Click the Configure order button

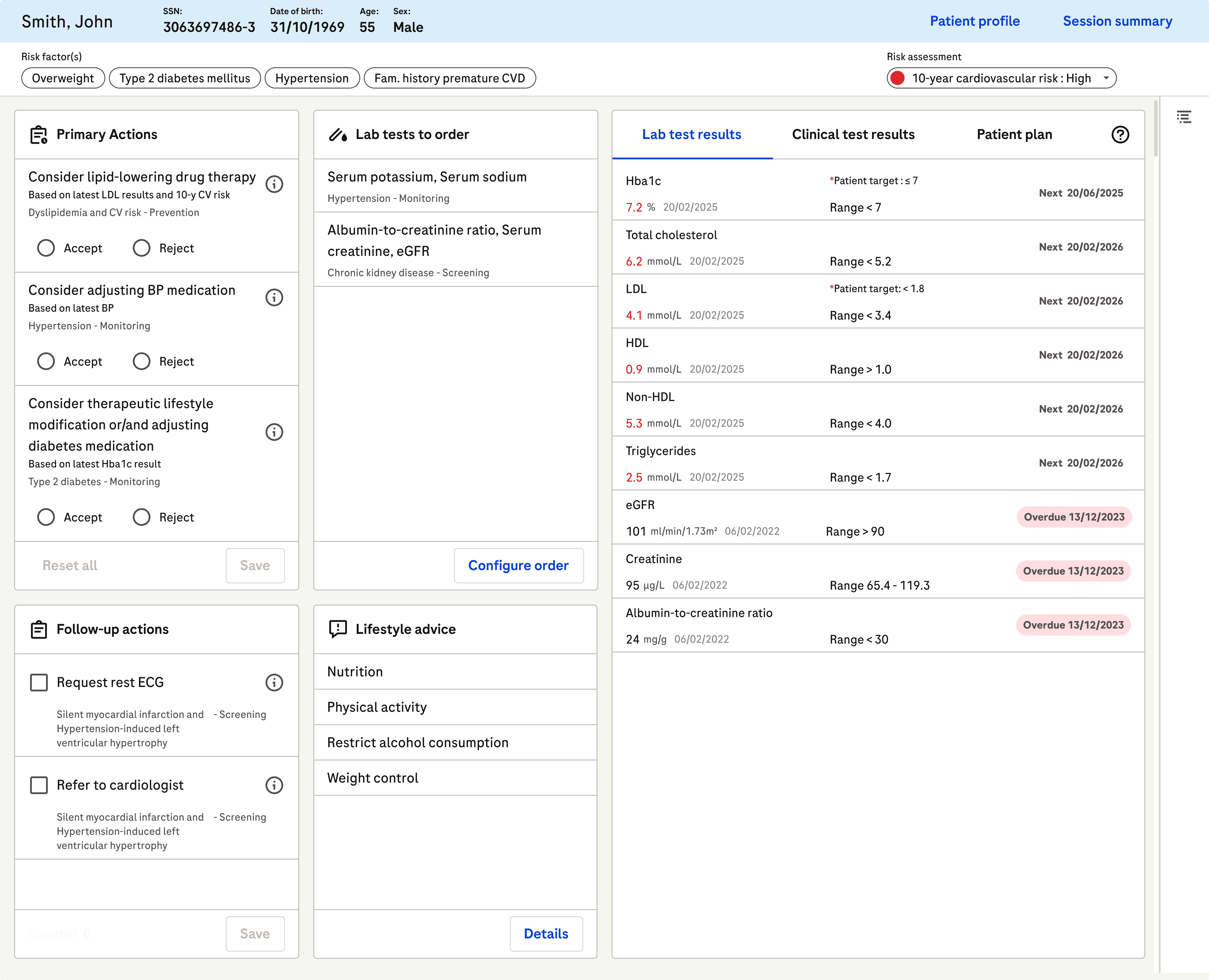(x=518, y=566)
